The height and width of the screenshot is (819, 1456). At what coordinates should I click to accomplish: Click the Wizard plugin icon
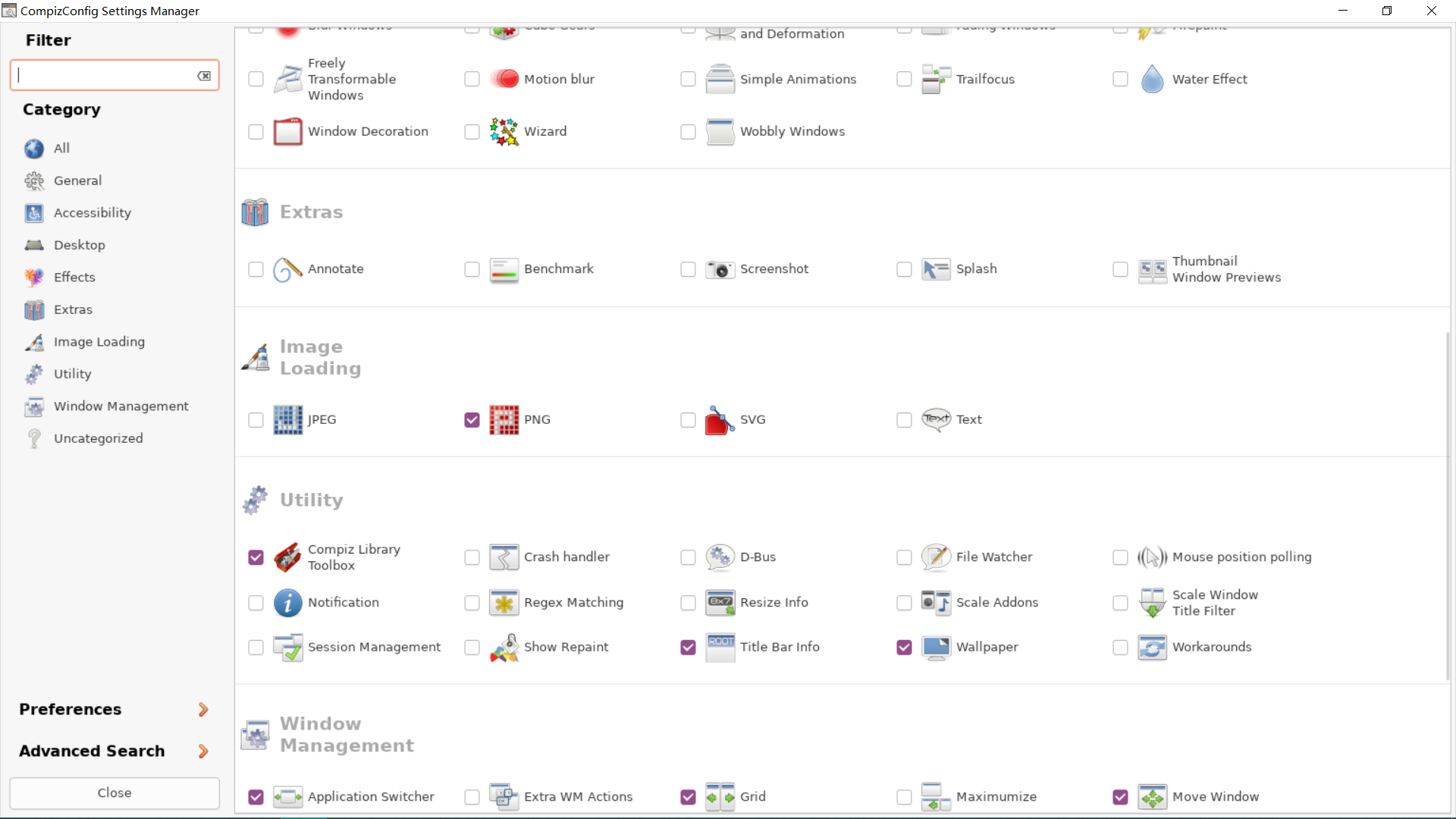pos(504,132)
